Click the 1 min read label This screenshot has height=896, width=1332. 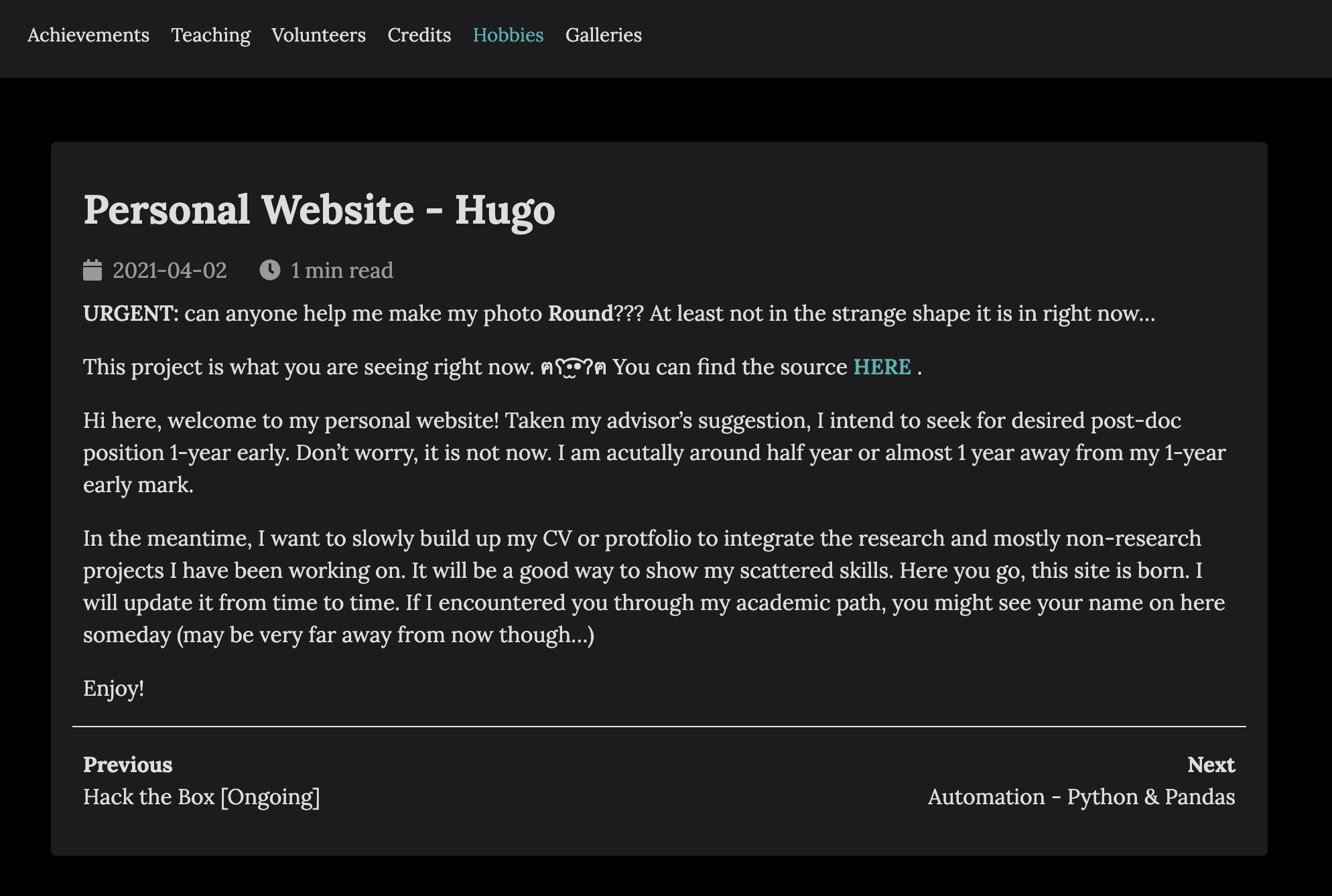[x=341, y=270]
